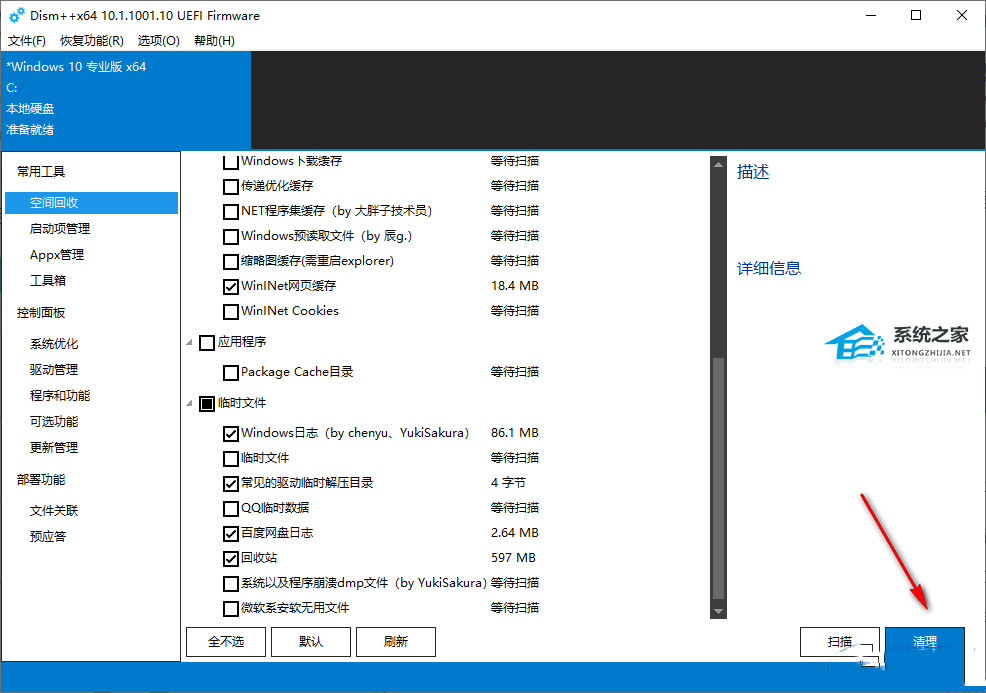
Task: Check 系统以及程序崩溃dmp文件 checkbox
Action: coord(231,584)
